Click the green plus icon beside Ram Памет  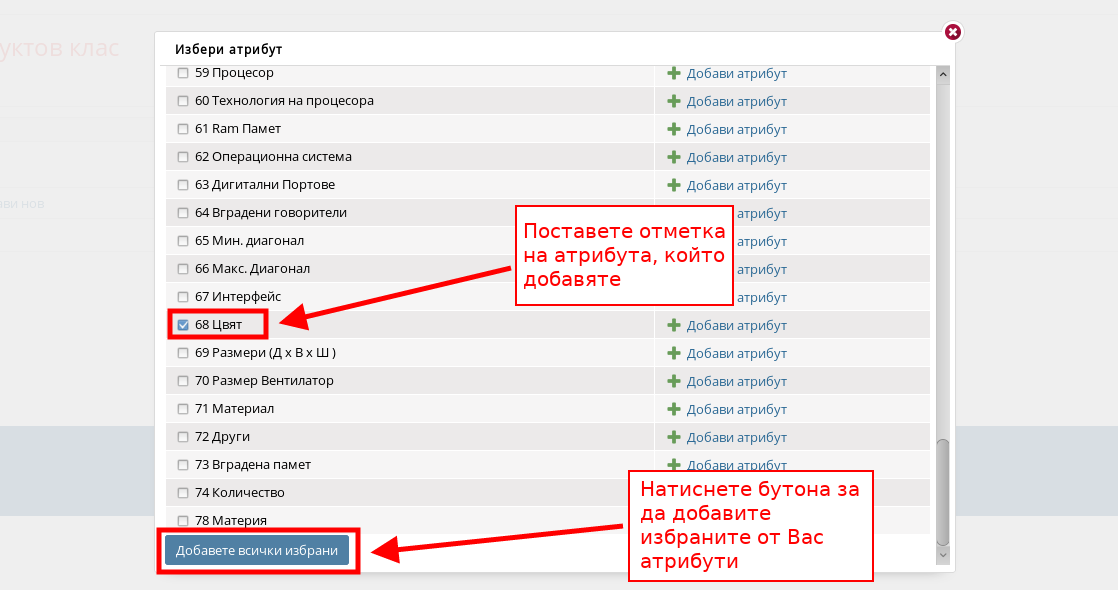point(674,129)
